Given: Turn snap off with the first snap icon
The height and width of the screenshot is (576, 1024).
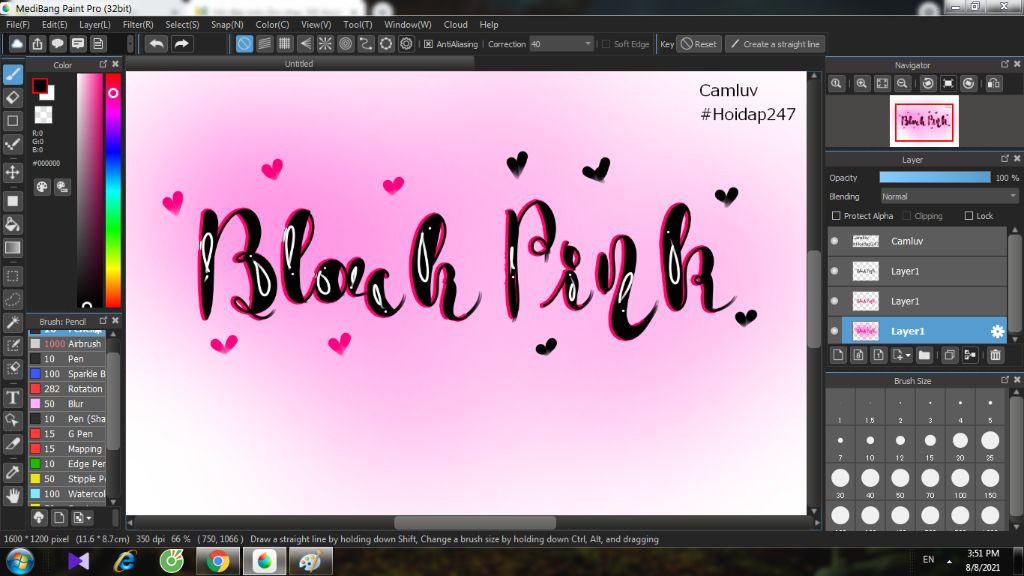Looking at the screenshot, I should [244, 44].
